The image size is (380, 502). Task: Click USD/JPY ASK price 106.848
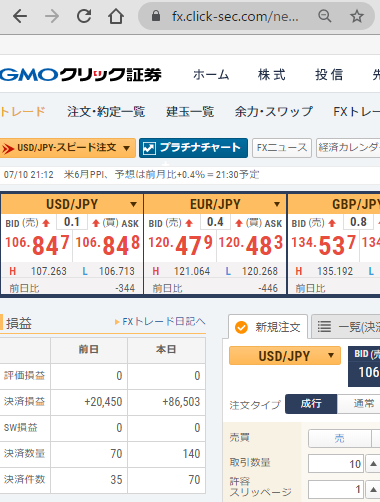point(108,245)
